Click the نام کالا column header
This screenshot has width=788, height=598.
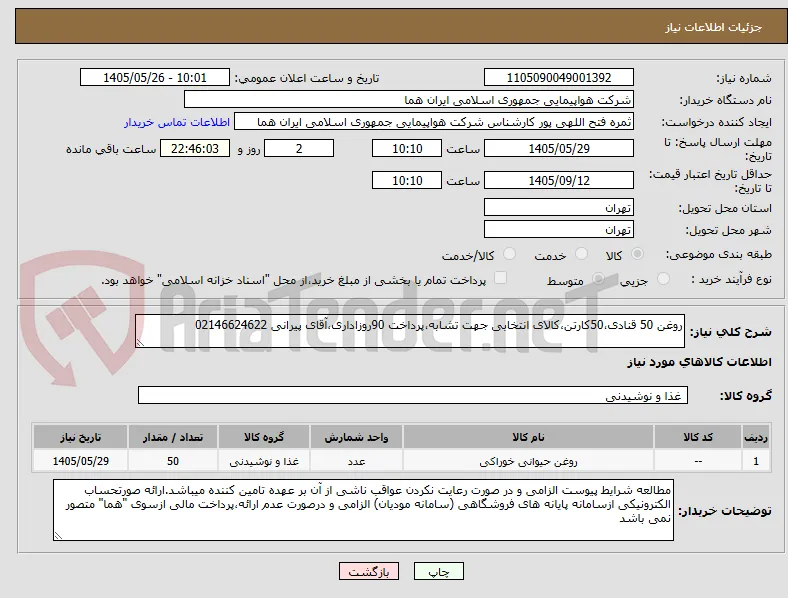[x=528, y=437]
